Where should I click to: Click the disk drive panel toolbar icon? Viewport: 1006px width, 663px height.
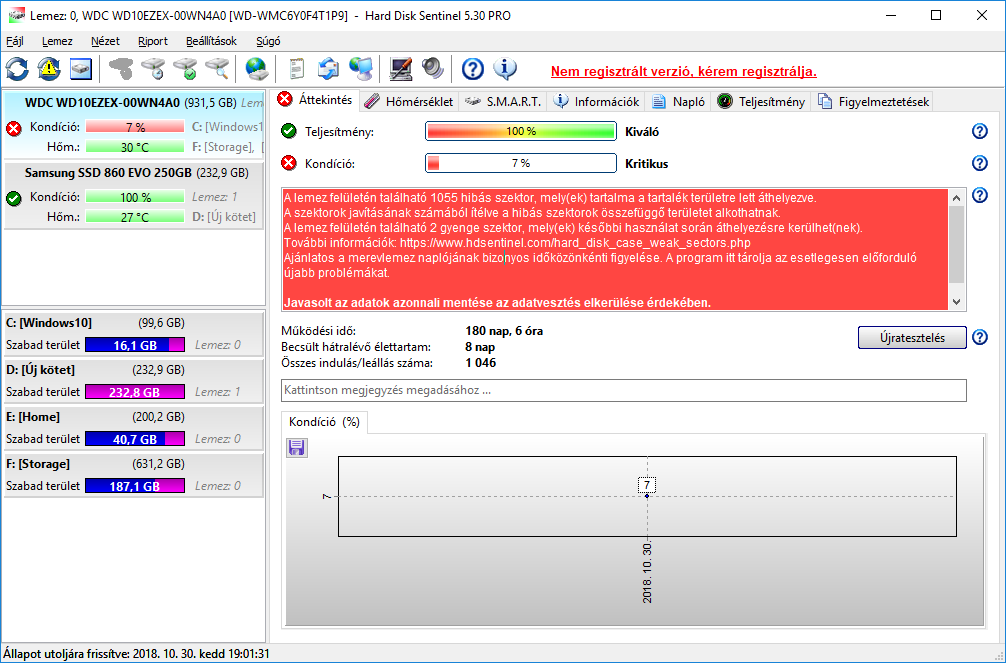click(81, 69)
